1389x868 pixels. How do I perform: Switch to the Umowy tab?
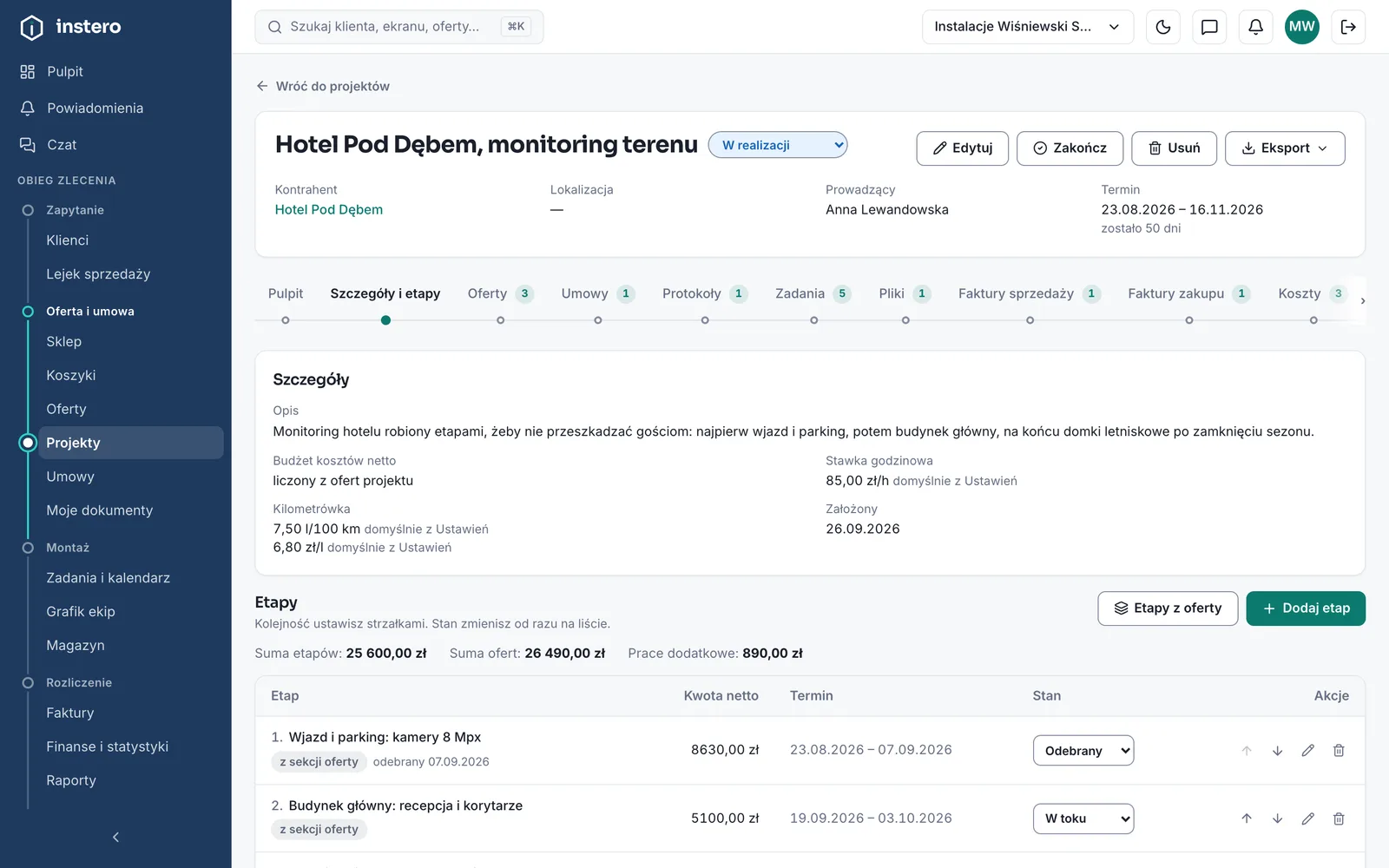(598, 294)
